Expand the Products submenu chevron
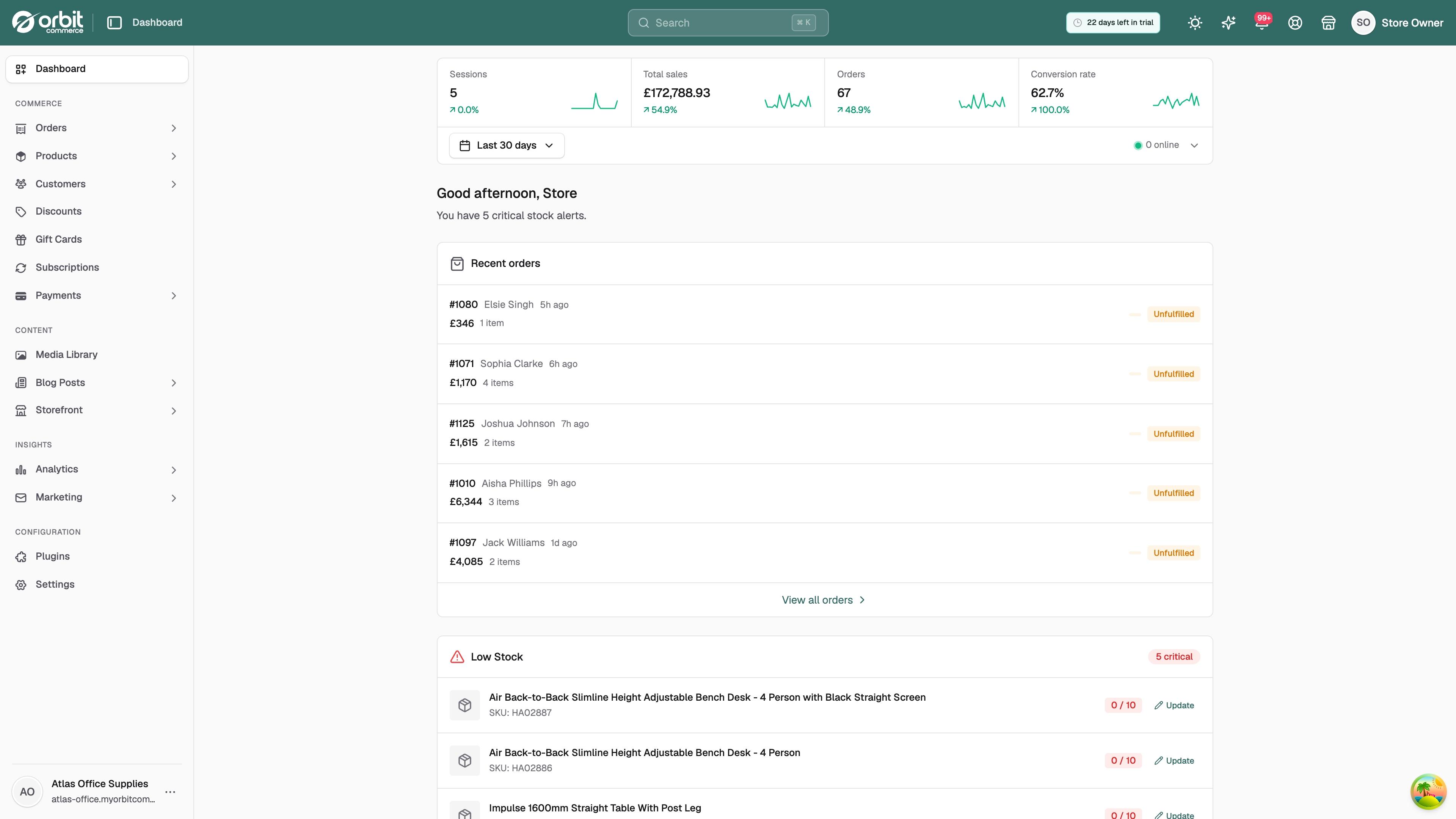The height and width of the screenshot is (819, 1456). [174, 156]
